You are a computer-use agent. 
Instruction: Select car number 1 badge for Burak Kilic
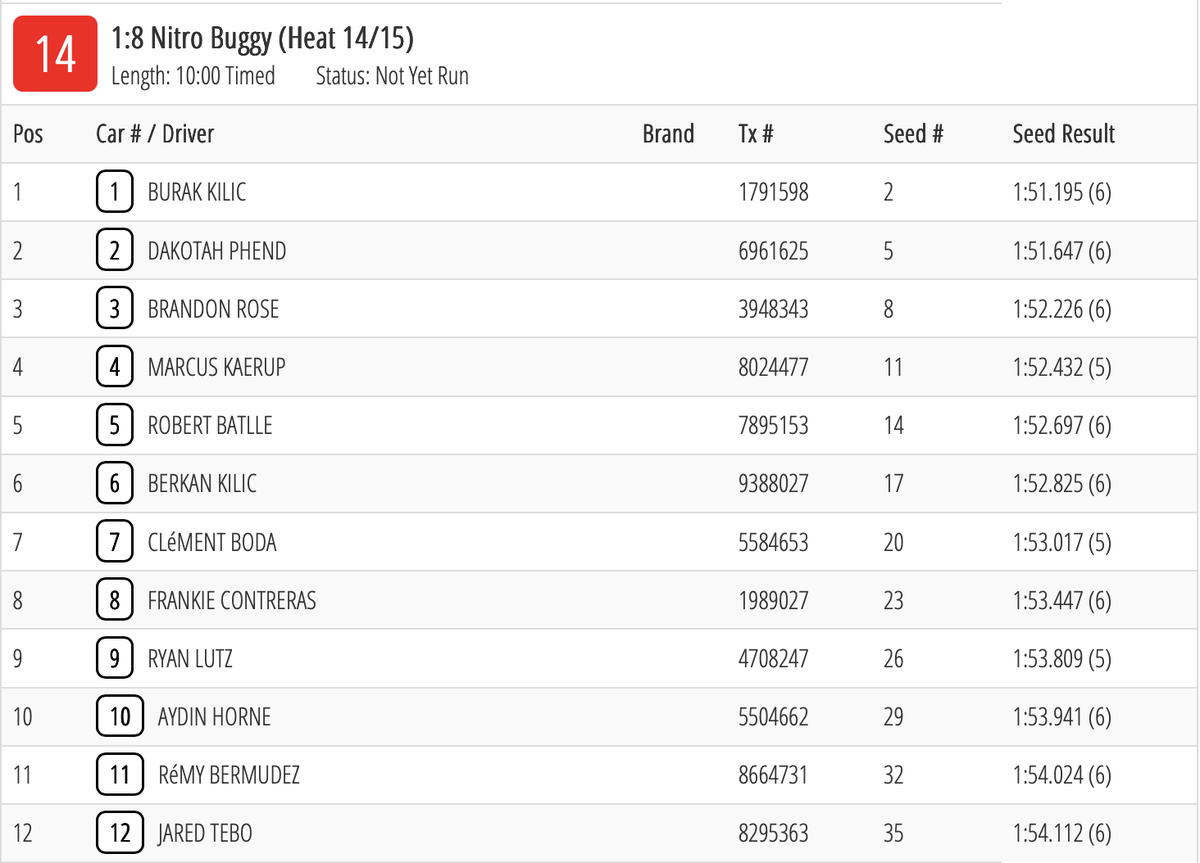[x=115, y=192]
